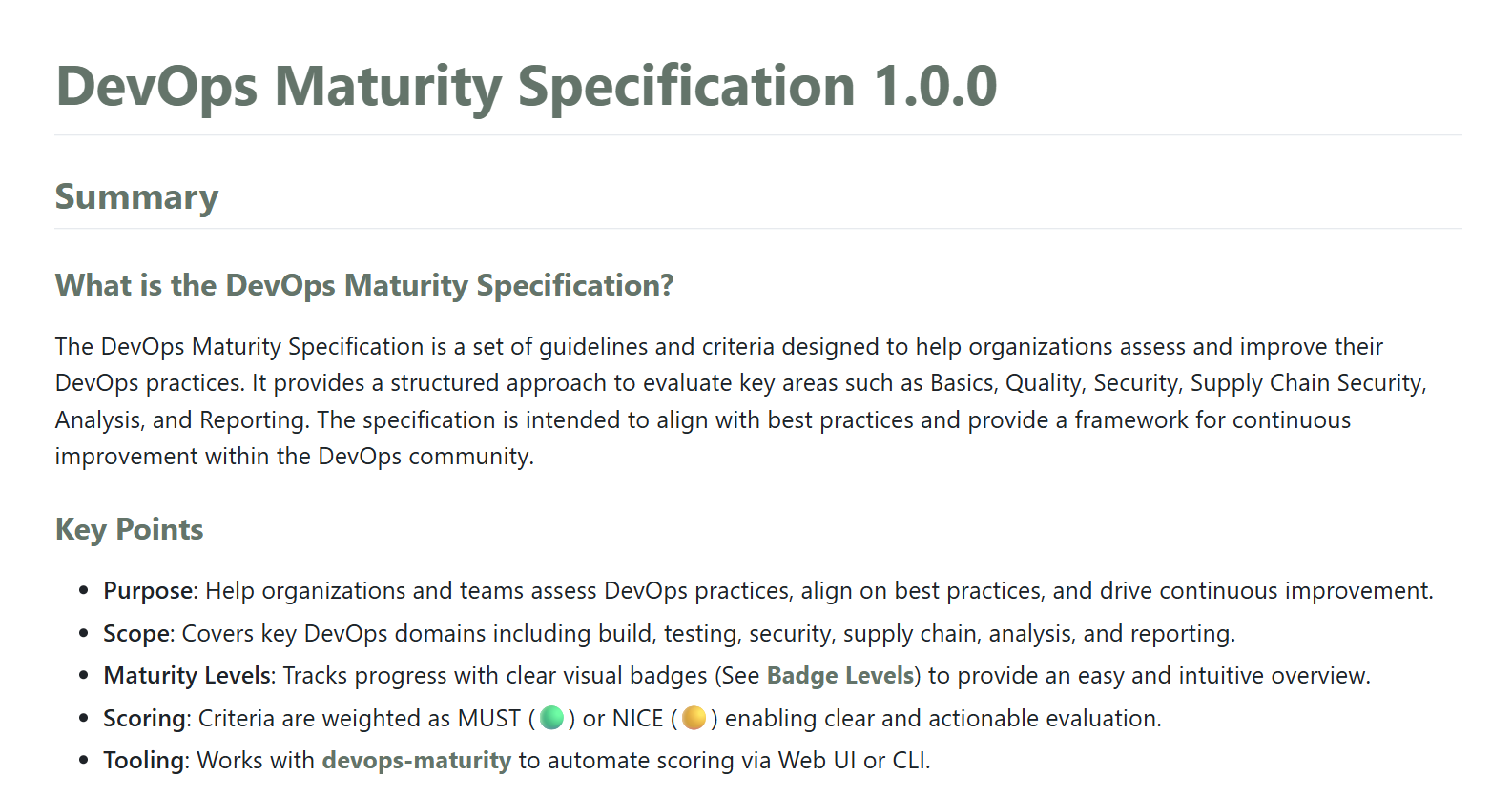1512x797 pixels.
Task: Follow the devops-maturity tool link
Action: (417, 761)
